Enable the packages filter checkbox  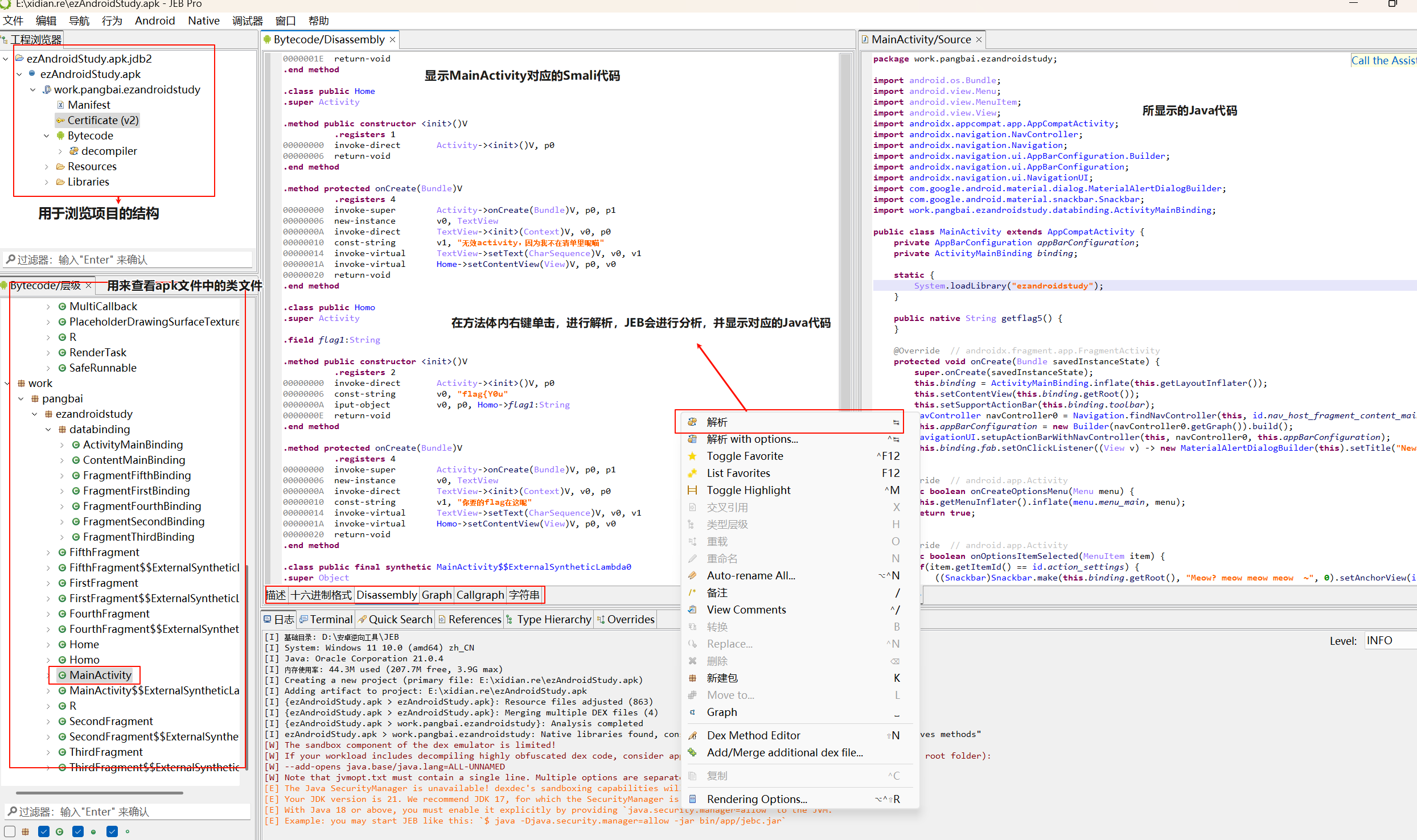[x=10, y=831]
